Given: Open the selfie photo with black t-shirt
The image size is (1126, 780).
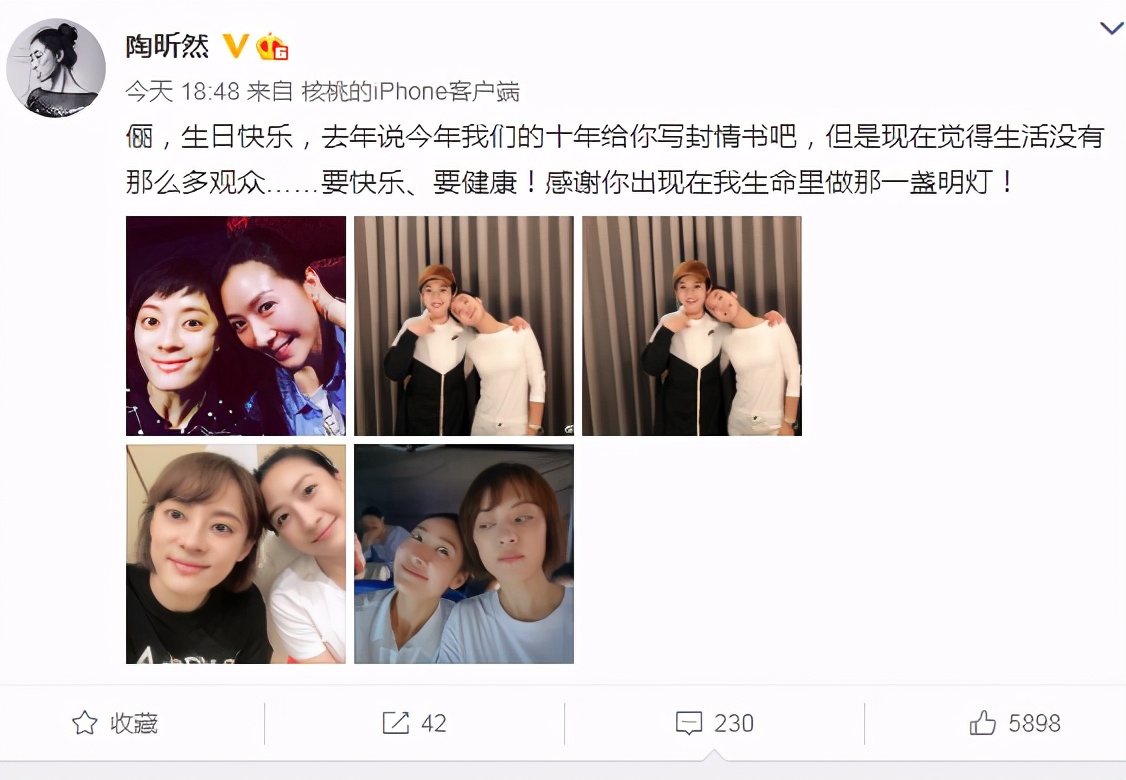Looking at the screenshot, I should (236, 554).
